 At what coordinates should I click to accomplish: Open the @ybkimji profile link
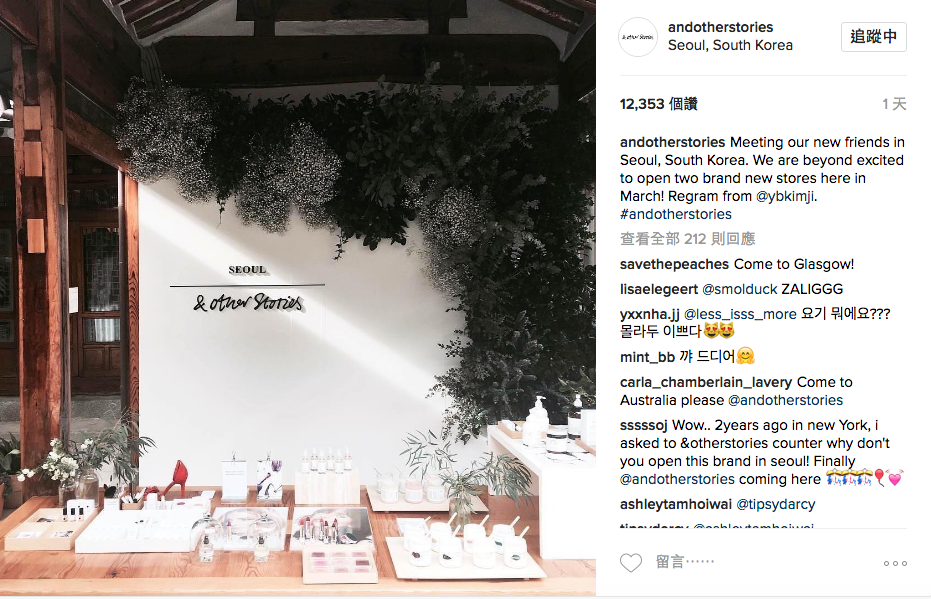tap(784, 197)
